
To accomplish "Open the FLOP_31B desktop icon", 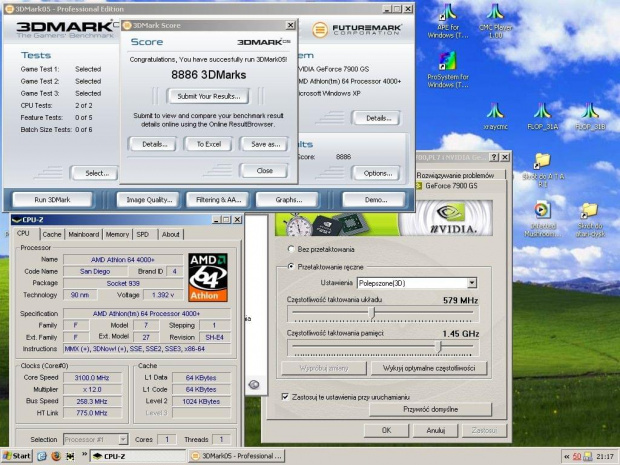I will tap(590, 116).
